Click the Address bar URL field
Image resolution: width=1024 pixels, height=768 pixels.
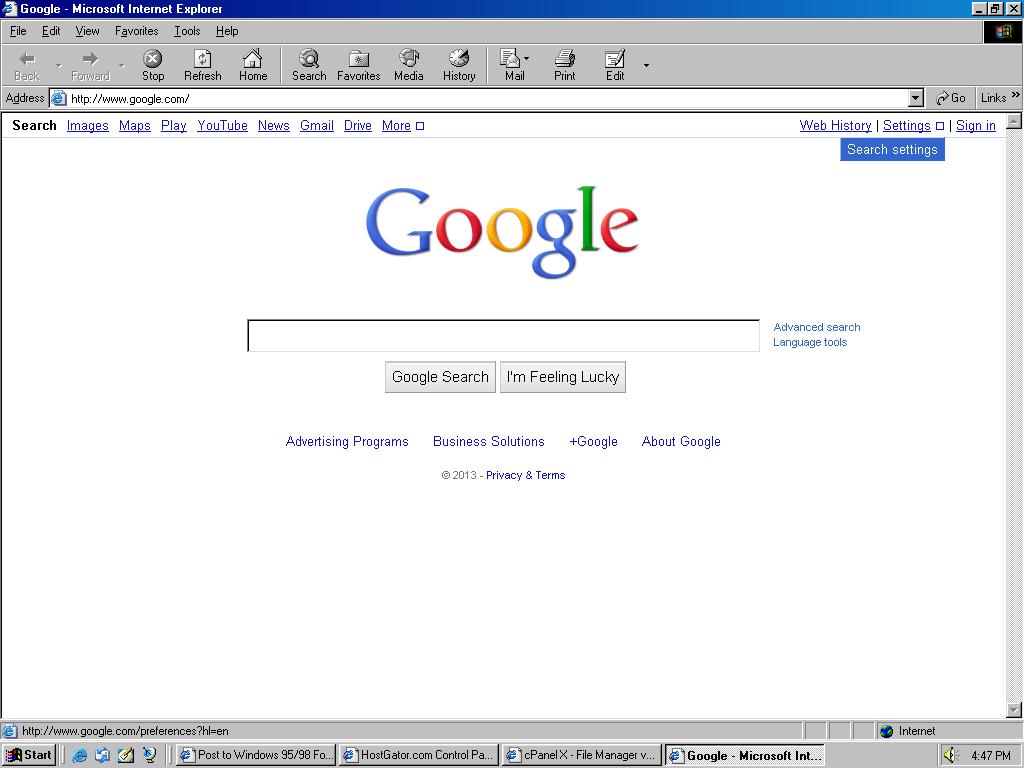pos(488,99)
